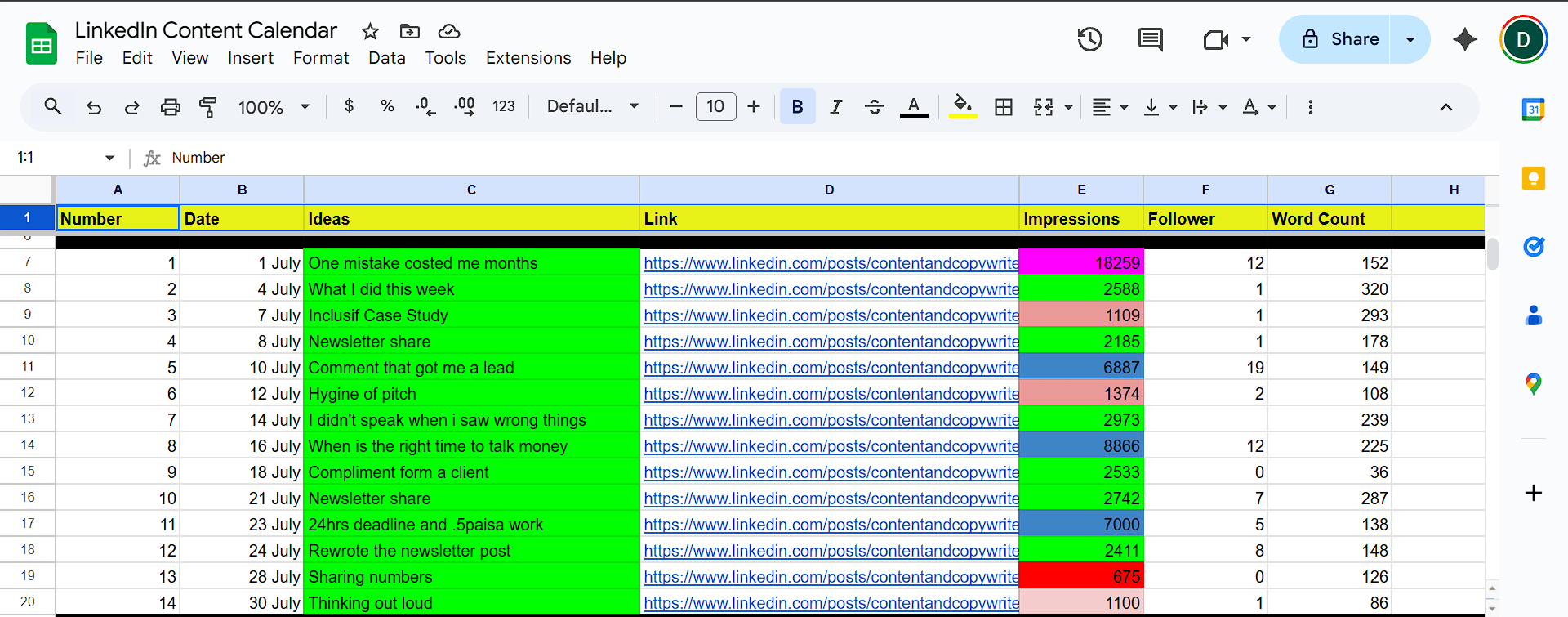Screen dimensions: 1568x617
Task: Click the Share button
Action: (1335, 39)
